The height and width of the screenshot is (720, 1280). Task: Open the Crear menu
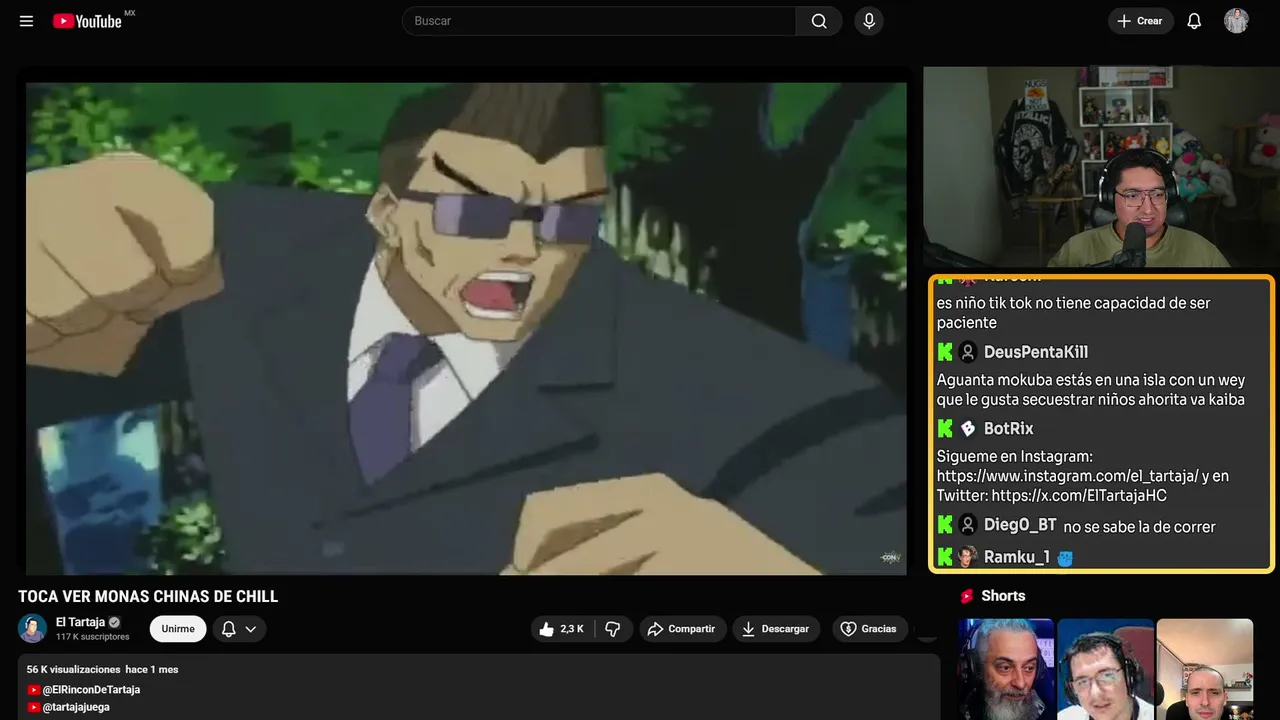click(x=1140, y=21)
